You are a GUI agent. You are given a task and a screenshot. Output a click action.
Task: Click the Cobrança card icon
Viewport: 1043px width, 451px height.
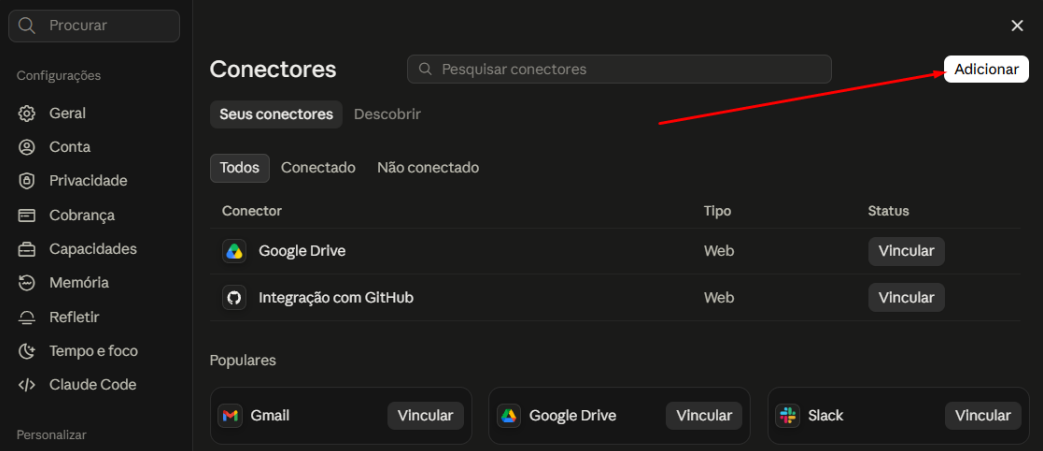[27, 216]
